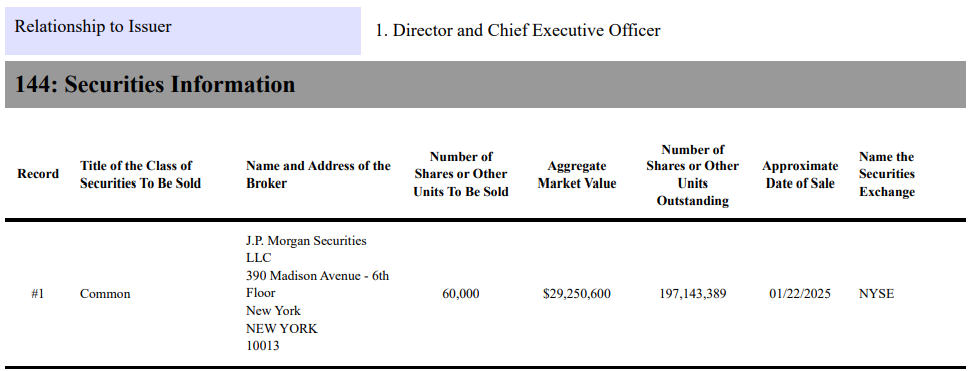Click the Relationship to Issuer label

pos(93,27)
